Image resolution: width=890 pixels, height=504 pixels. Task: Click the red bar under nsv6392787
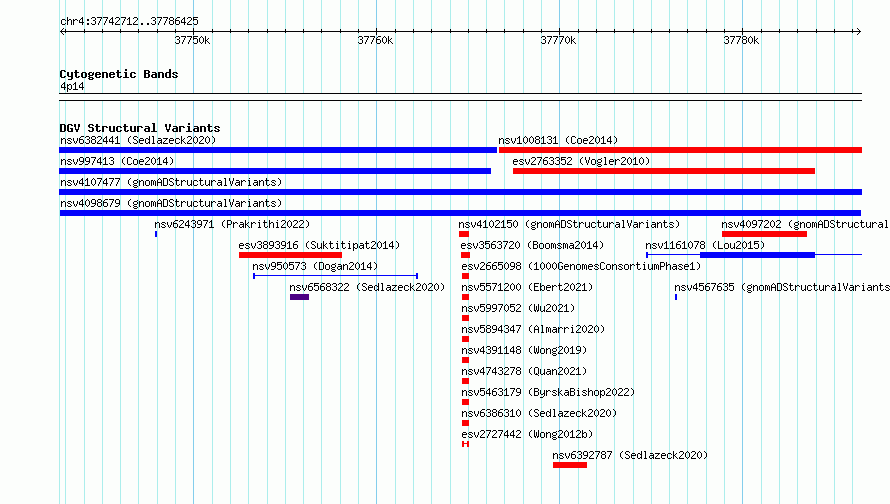[x=570, y=465]
